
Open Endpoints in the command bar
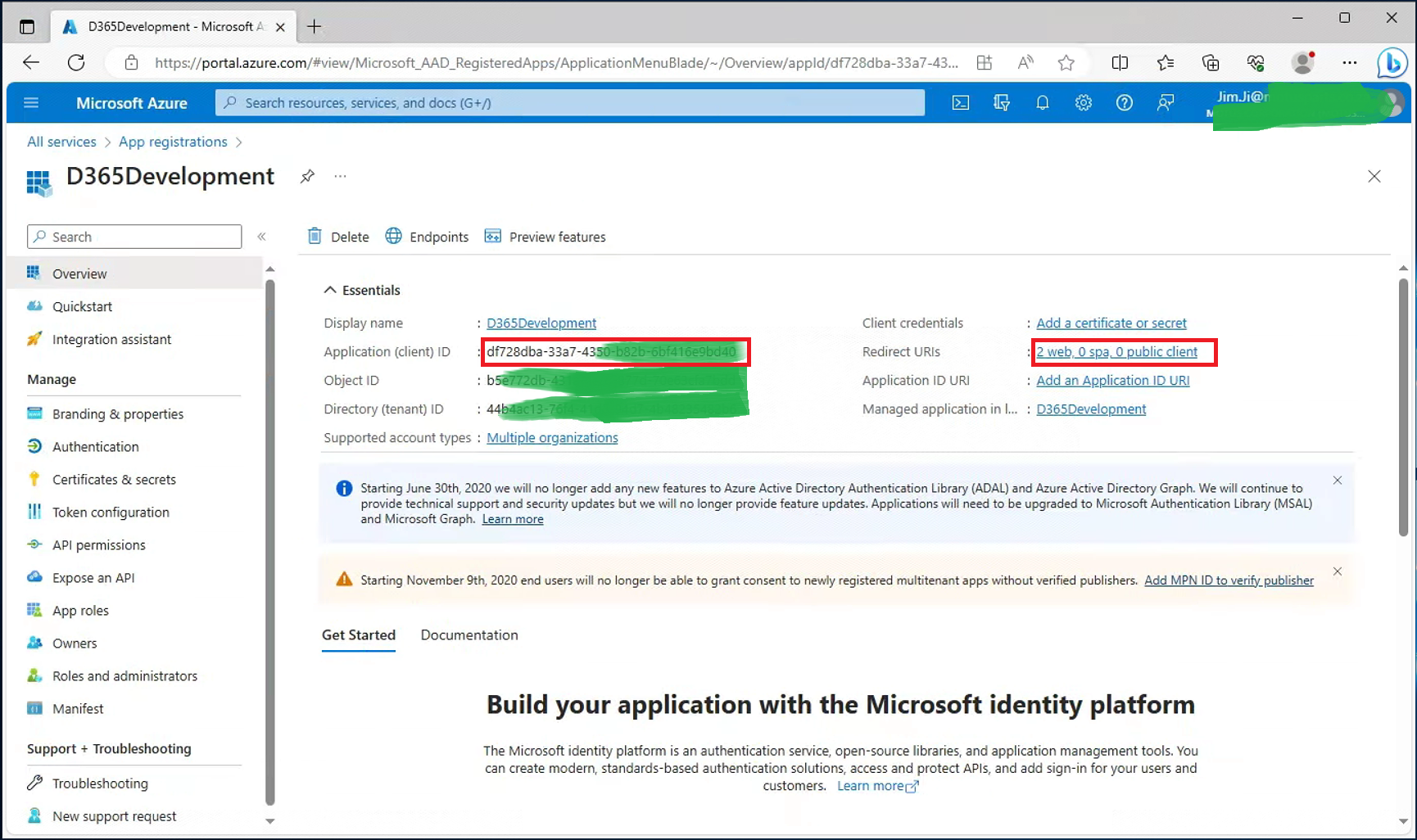(427, 237)
